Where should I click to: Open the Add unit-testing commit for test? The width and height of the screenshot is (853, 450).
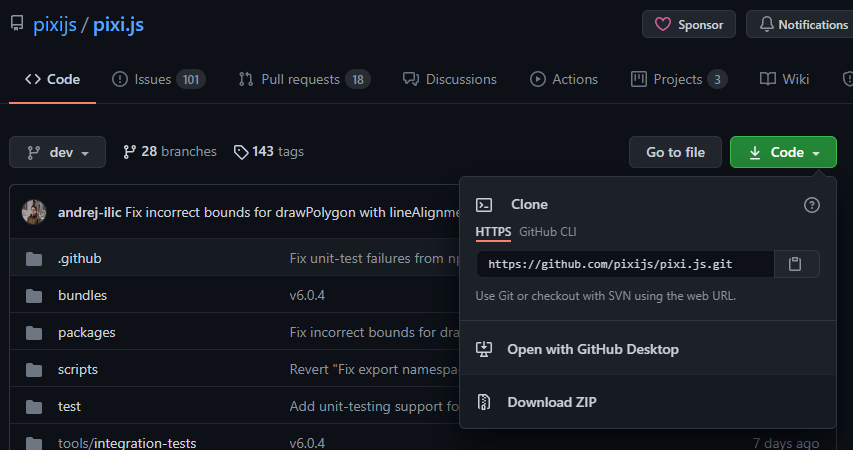click(x=375, y=406)
